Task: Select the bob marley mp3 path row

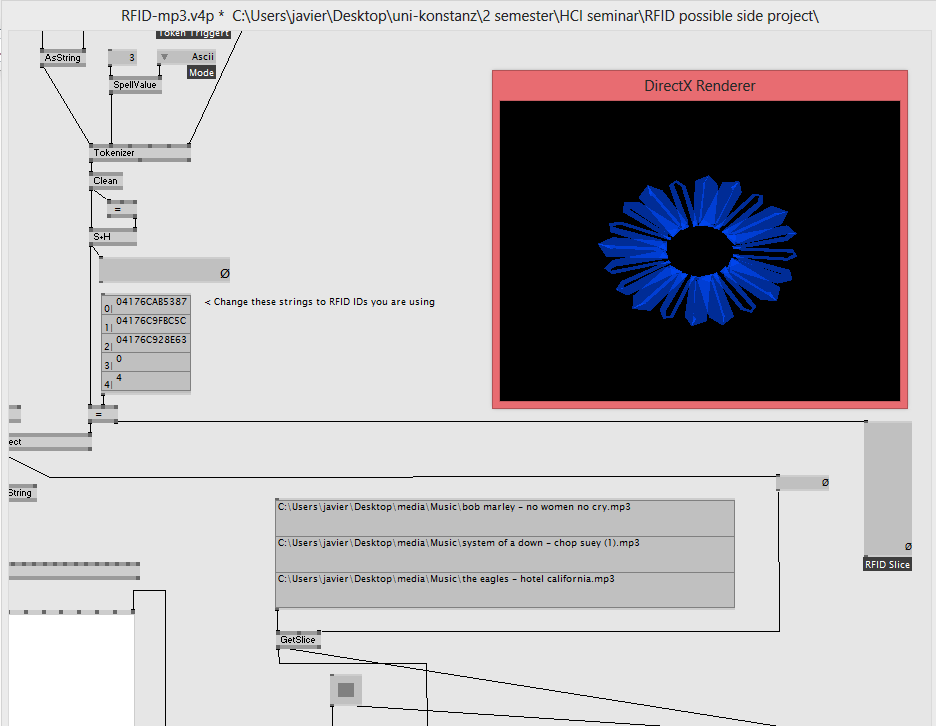Action: coord(505,518)
